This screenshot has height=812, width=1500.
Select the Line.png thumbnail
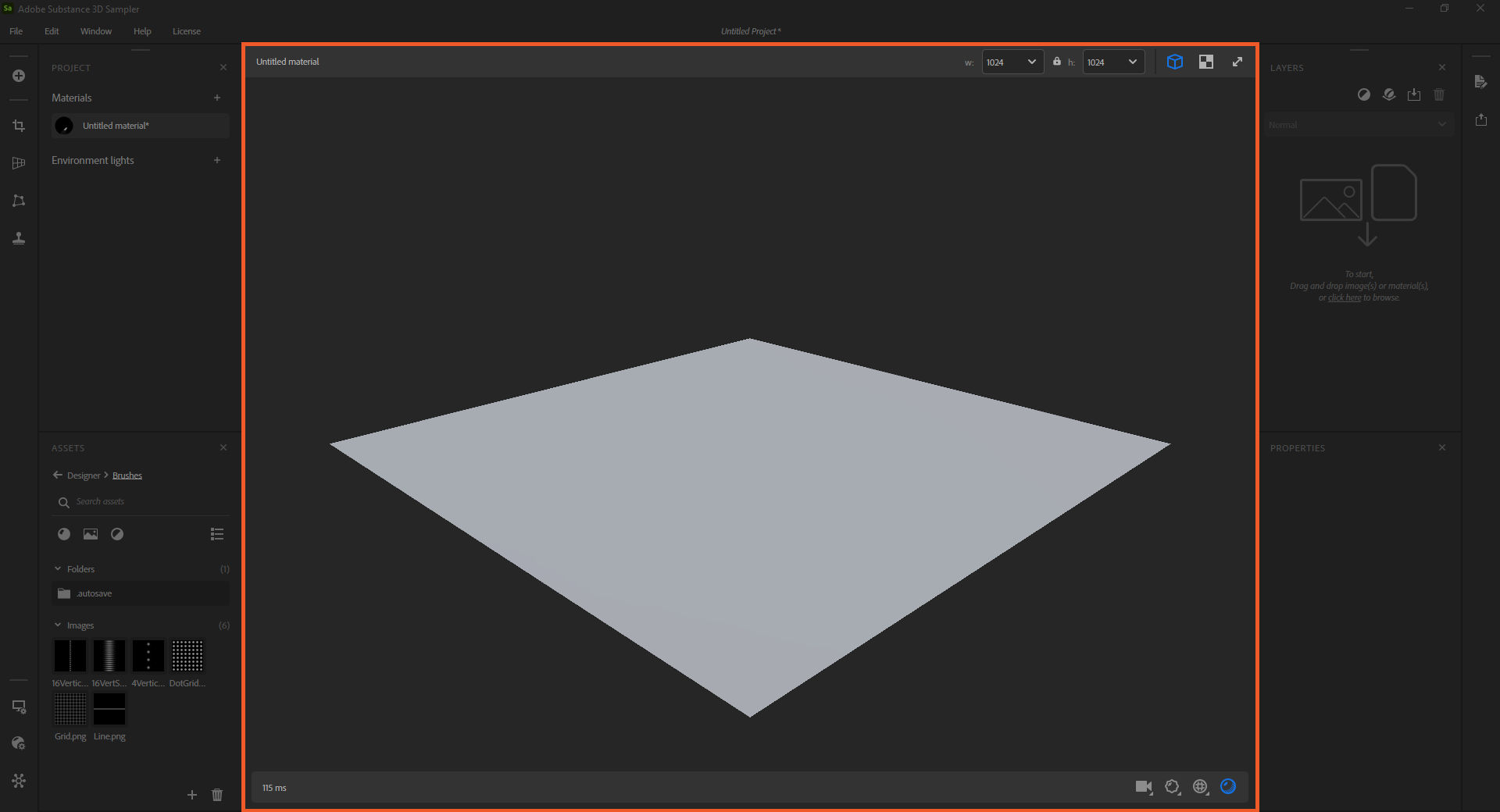(x=109, y=709)
